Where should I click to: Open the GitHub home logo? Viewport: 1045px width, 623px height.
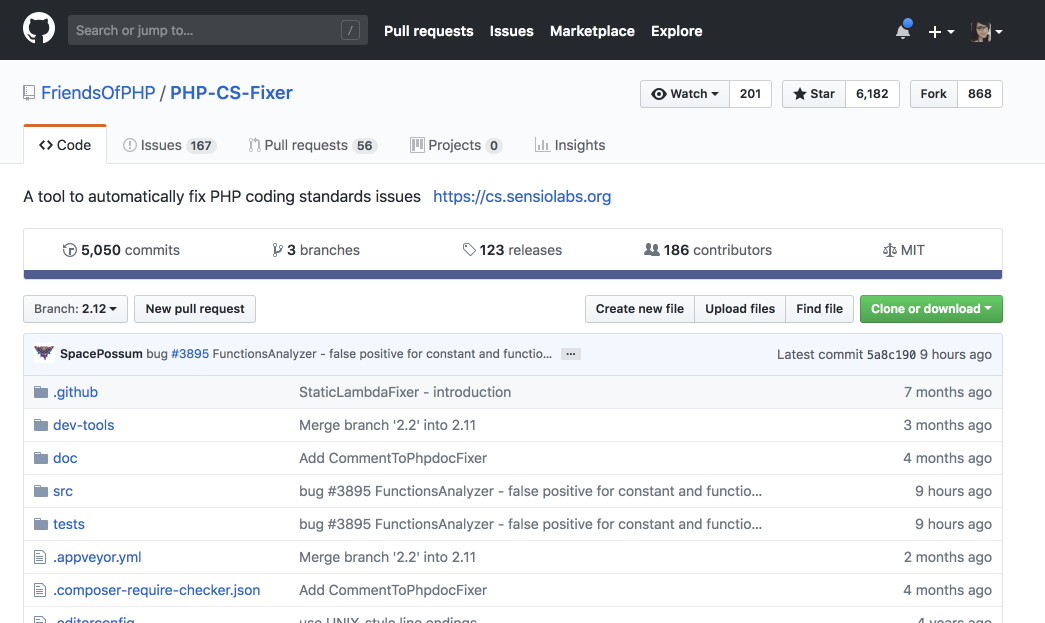coord(39,30)
